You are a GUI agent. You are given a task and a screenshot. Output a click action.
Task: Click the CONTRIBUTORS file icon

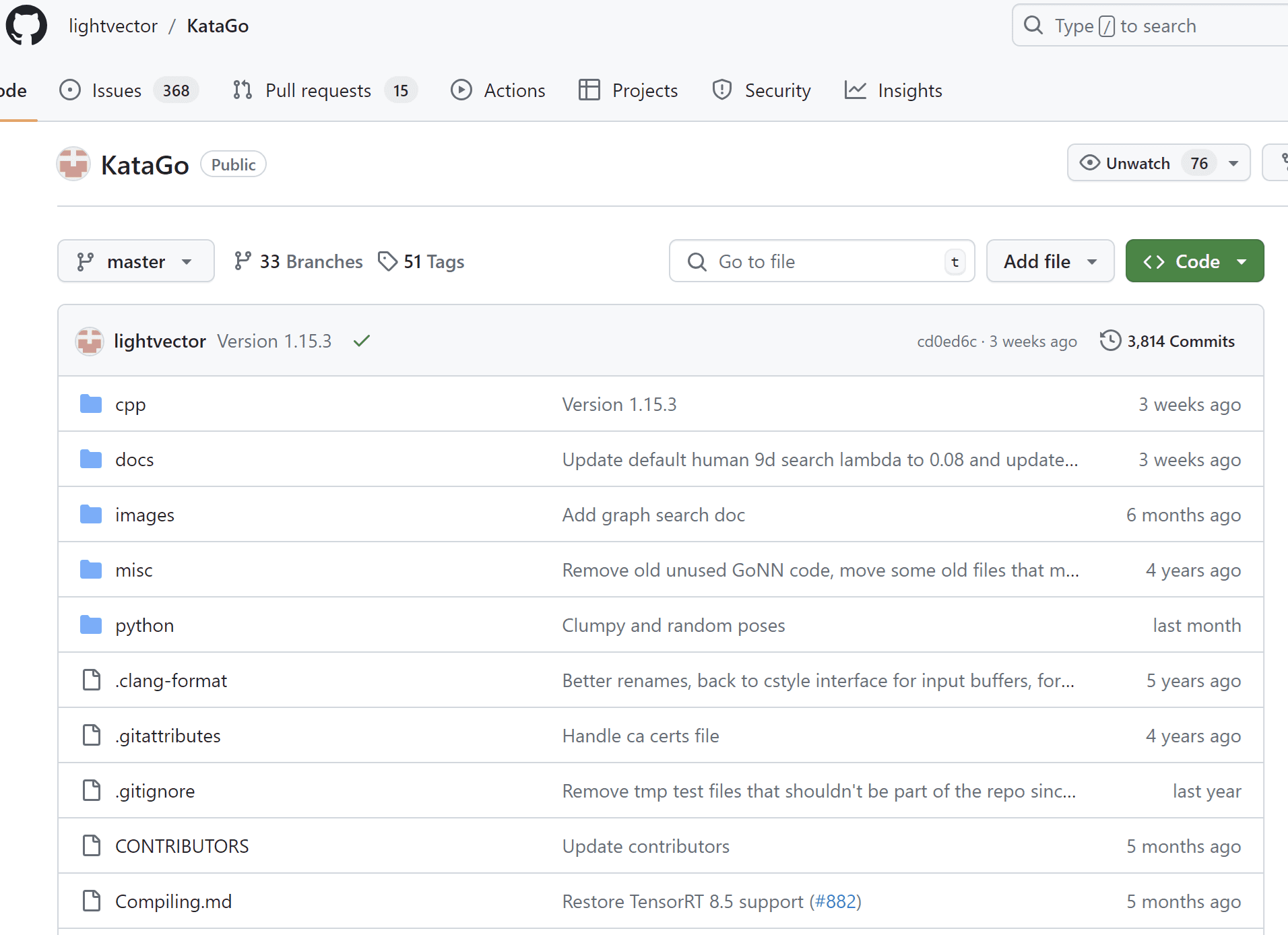click(92, 846)
